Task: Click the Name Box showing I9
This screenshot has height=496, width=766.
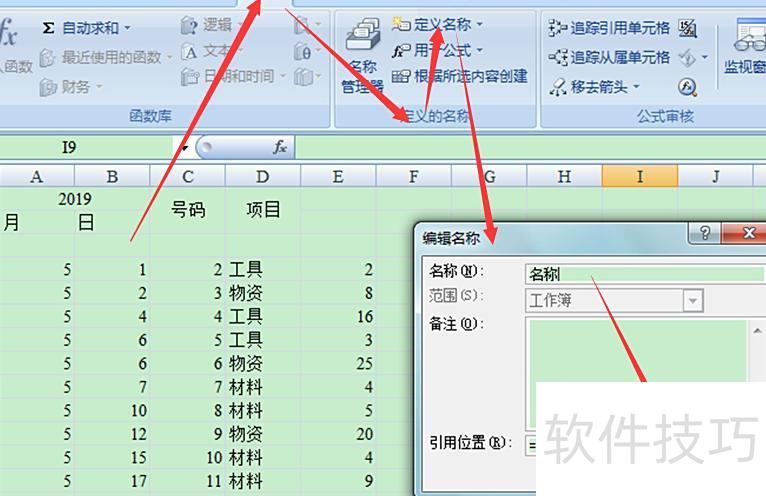Action: 88,147
